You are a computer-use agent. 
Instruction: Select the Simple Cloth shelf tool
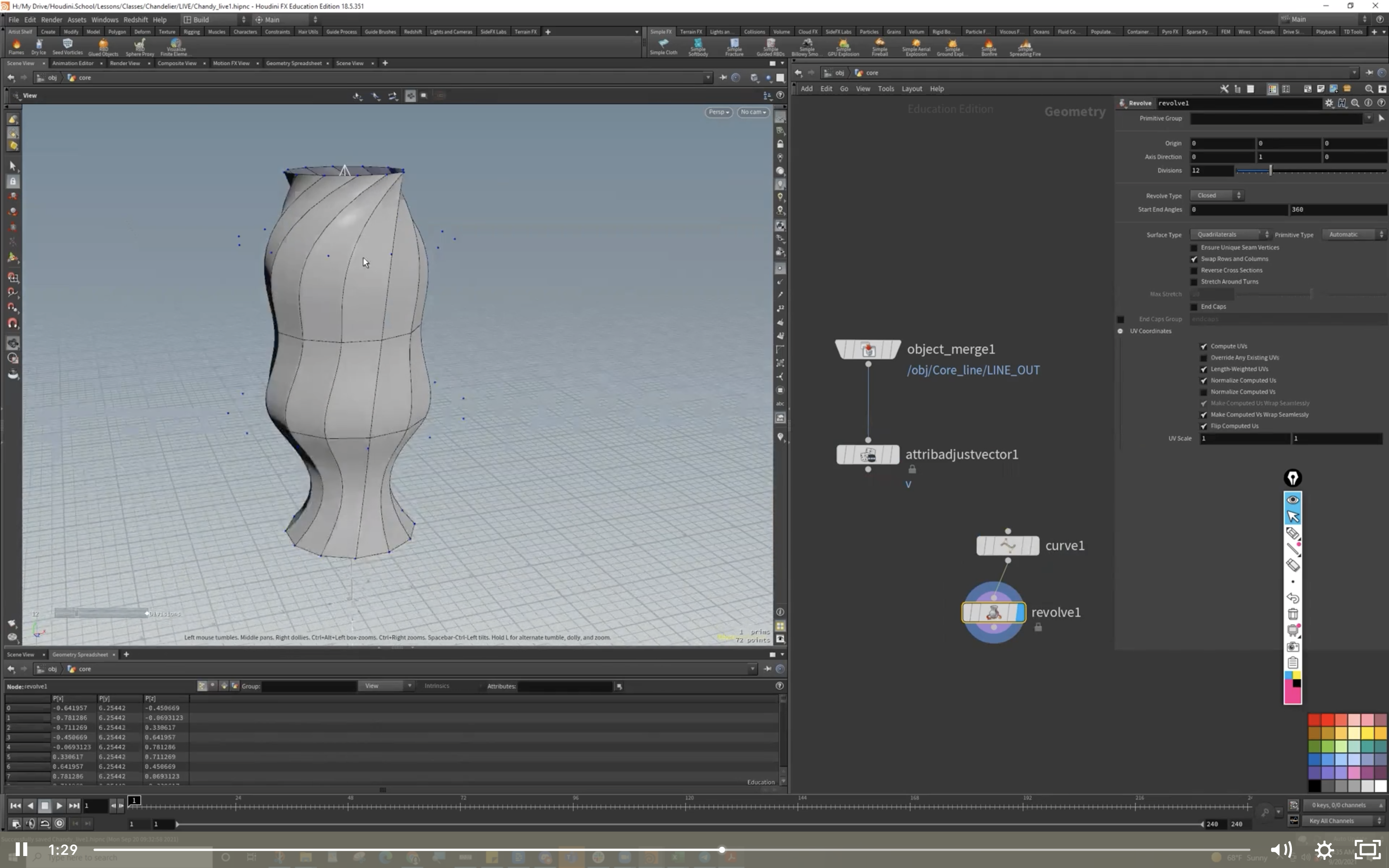(x=663, y=44)
